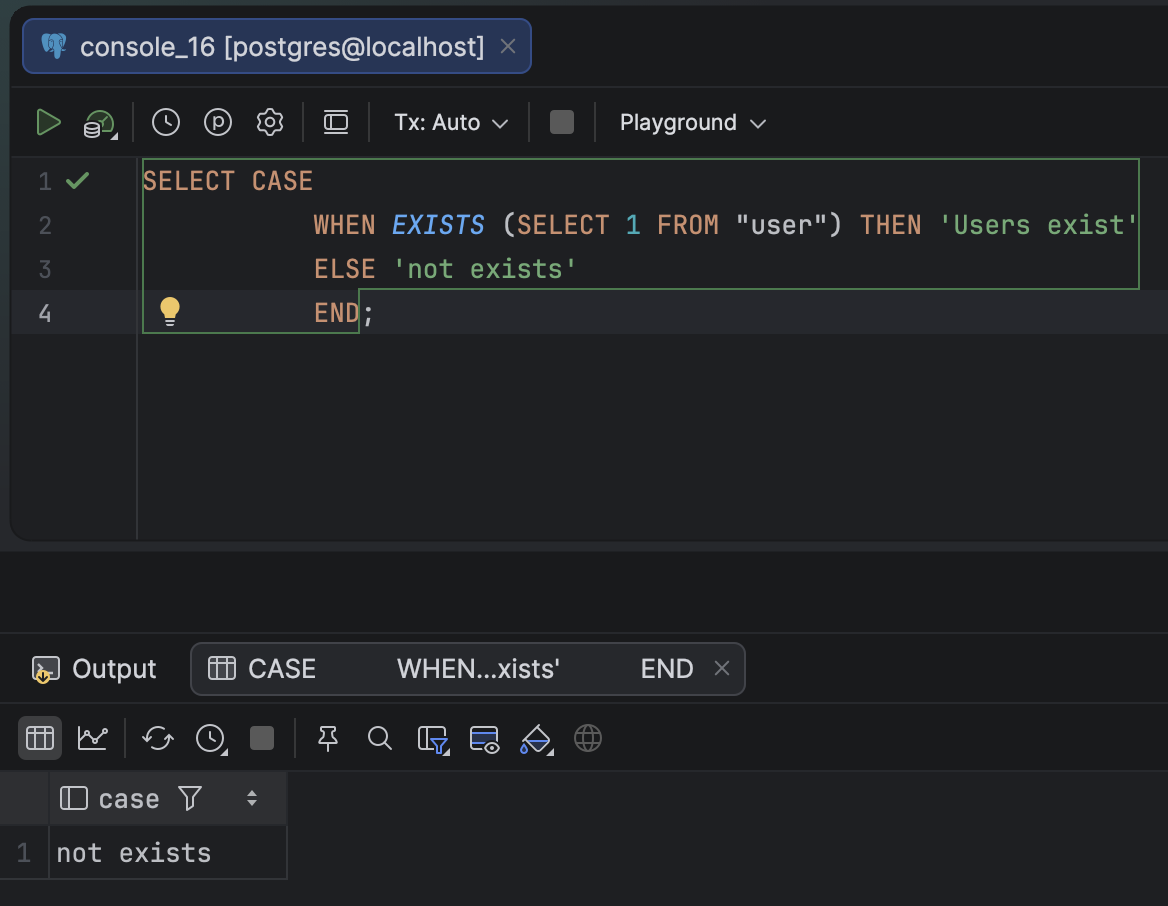Viewport: 1168px width, 906px height.
Task: Click the "user" table name in query
Action: point(781,225)
